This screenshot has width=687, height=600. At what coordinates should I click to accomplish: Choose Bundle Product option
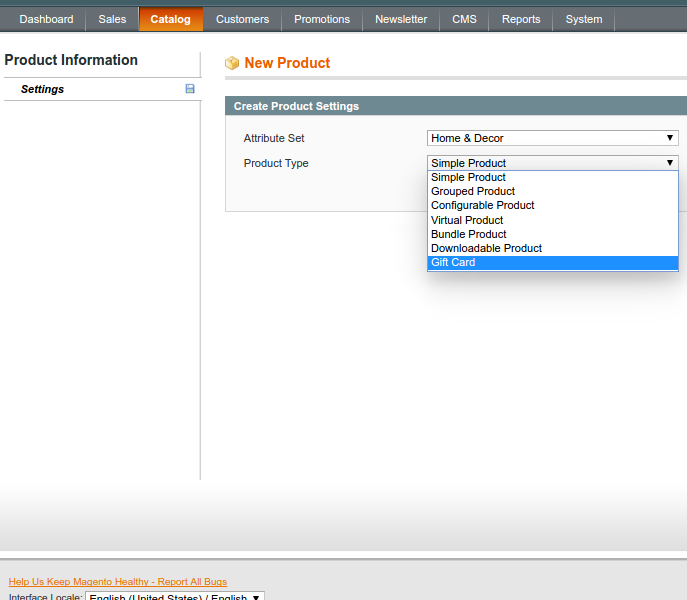pyautogui.click(x=468, y=234)
